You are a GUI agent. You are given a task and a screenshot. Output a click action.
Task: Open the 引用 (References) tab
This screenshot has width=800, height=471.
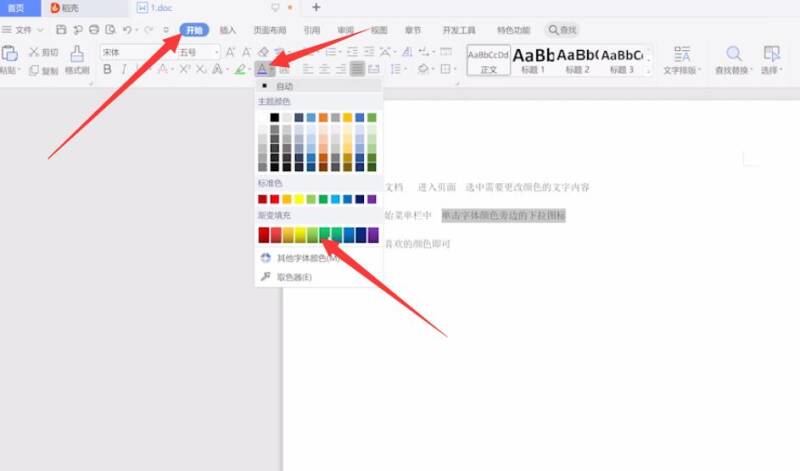[x=312, y=30]
